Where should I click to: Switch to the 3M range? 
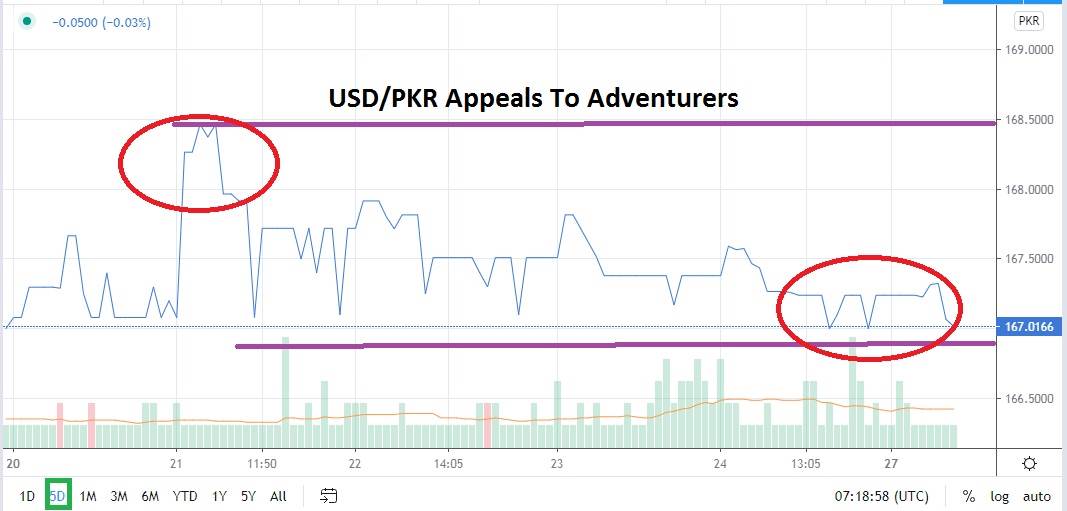coord(119,495)
